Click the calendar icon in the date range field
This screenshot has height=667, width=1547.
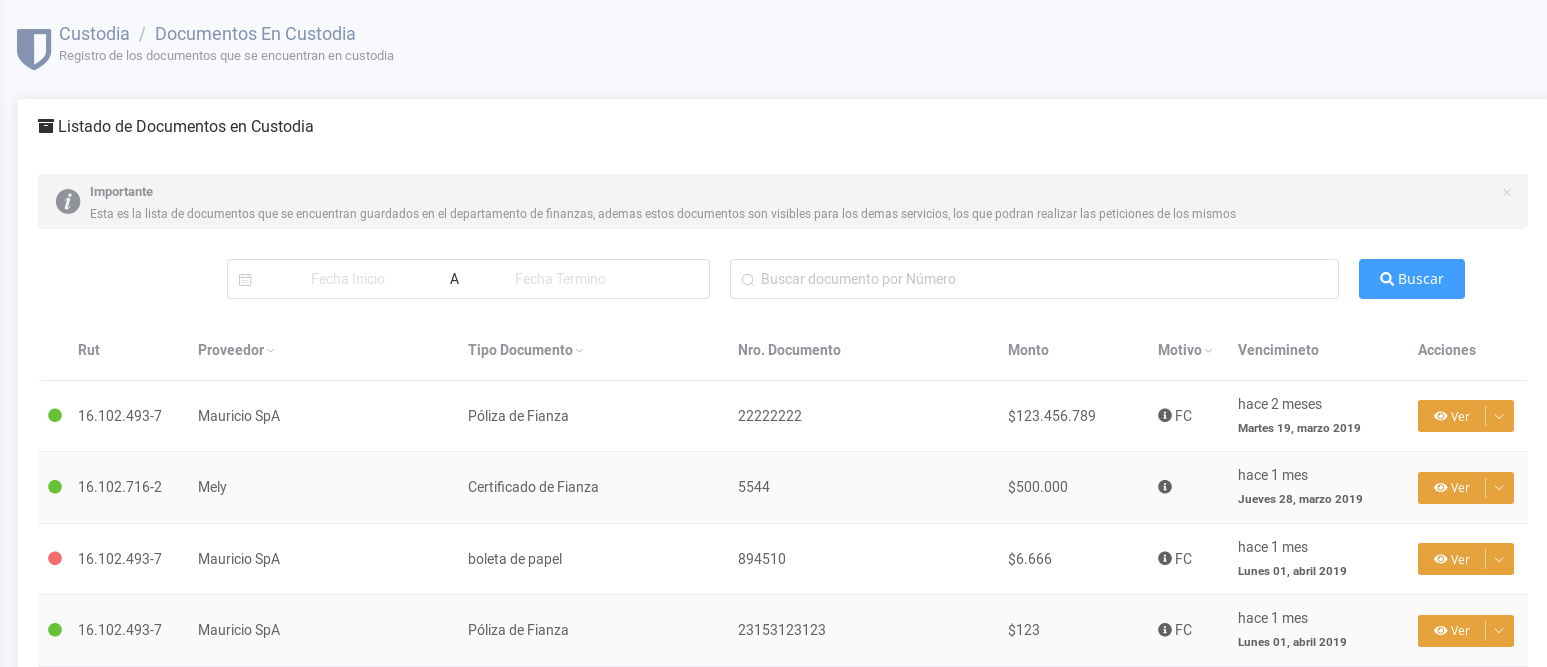pos(245,280)
